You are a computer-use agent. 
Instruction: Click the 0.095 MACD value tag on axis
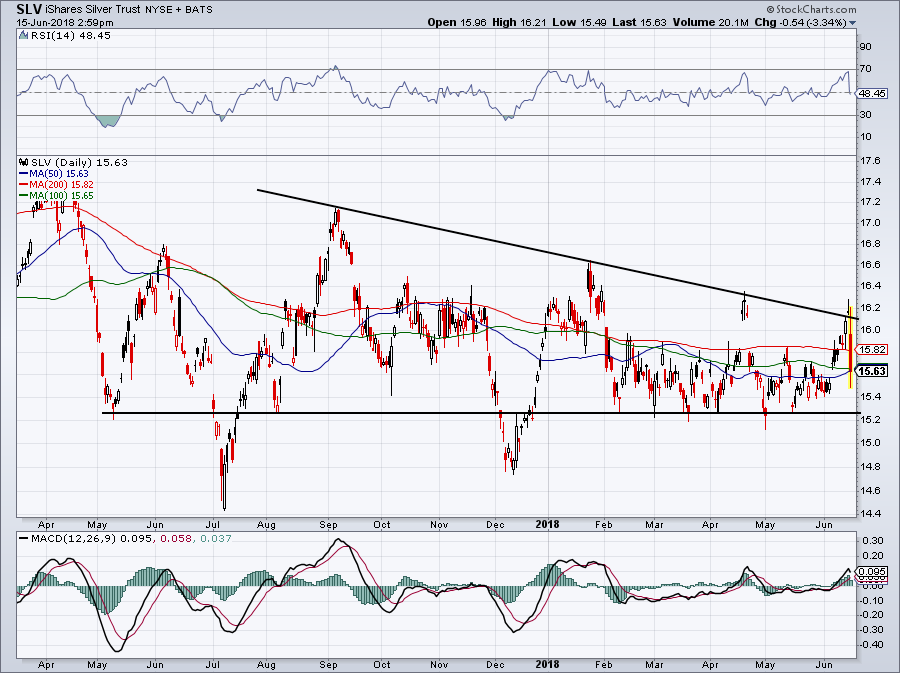pyautogui.click(x=871, y=571)
